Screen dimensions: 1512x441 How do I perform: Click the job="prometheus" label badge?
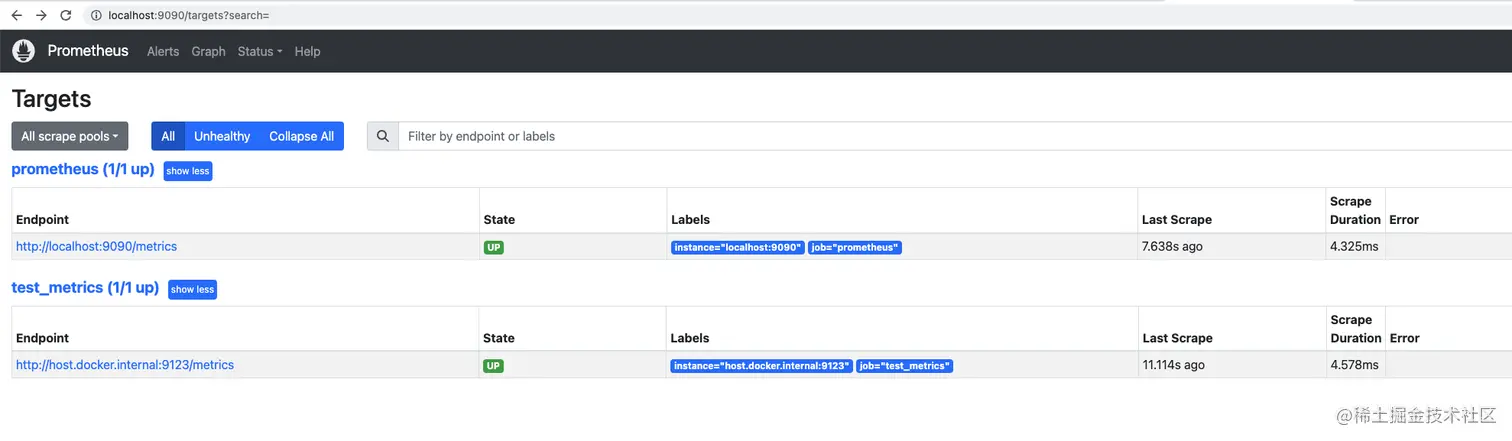(x=855, y=247)
